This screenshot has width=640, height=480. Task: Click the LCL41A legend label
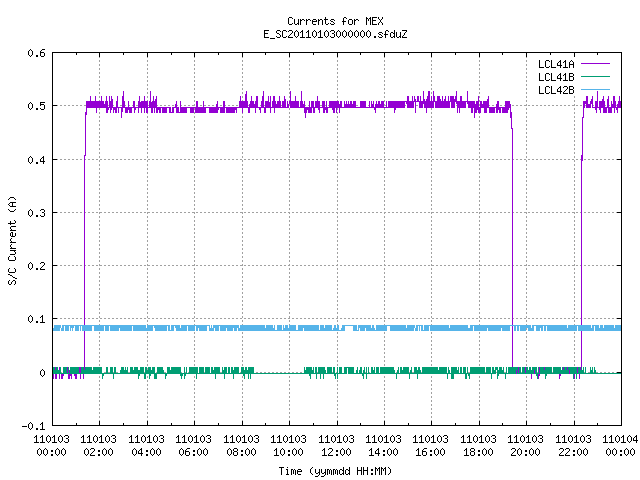556,64
